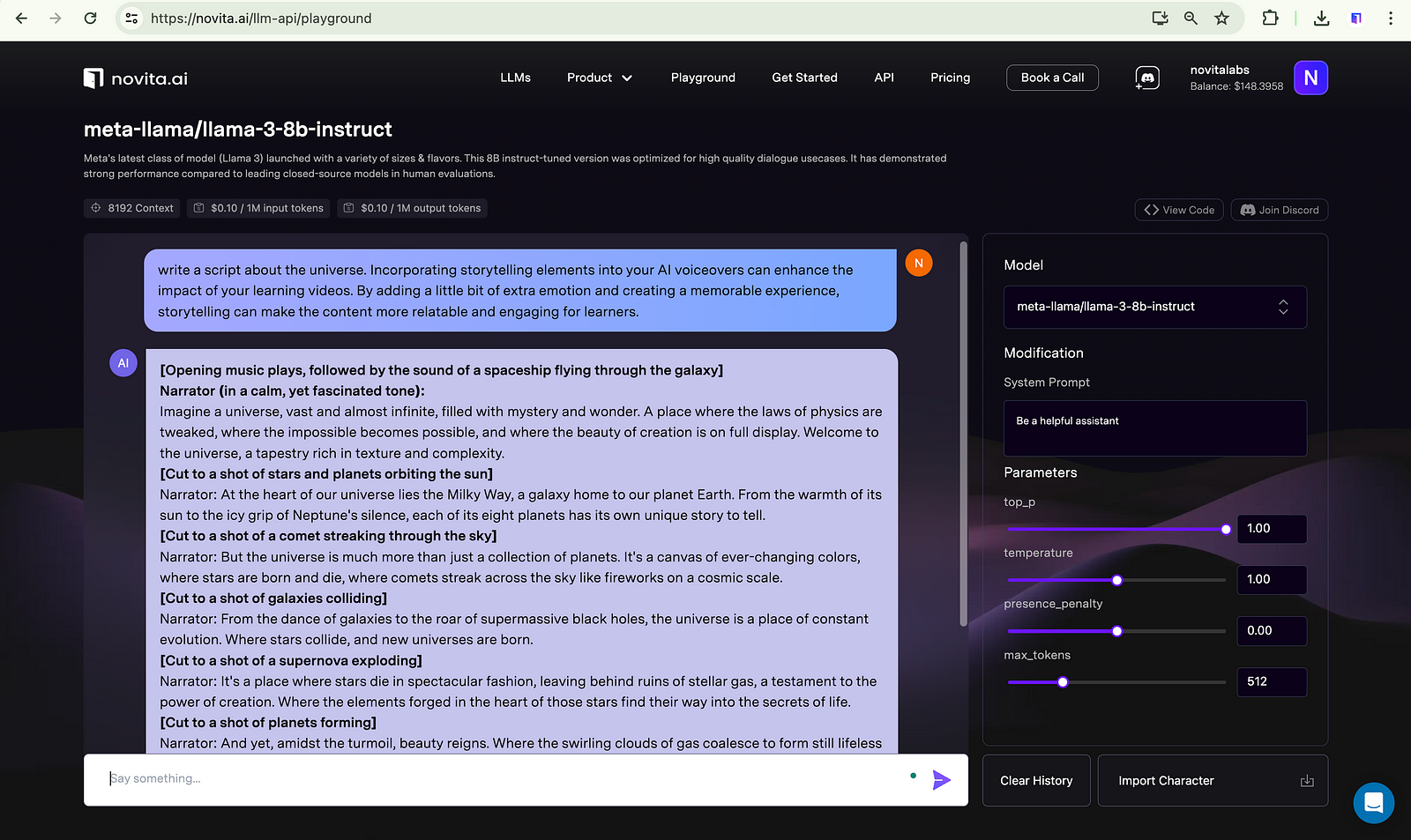Click the top_p value field

(x=1272, y=529)
